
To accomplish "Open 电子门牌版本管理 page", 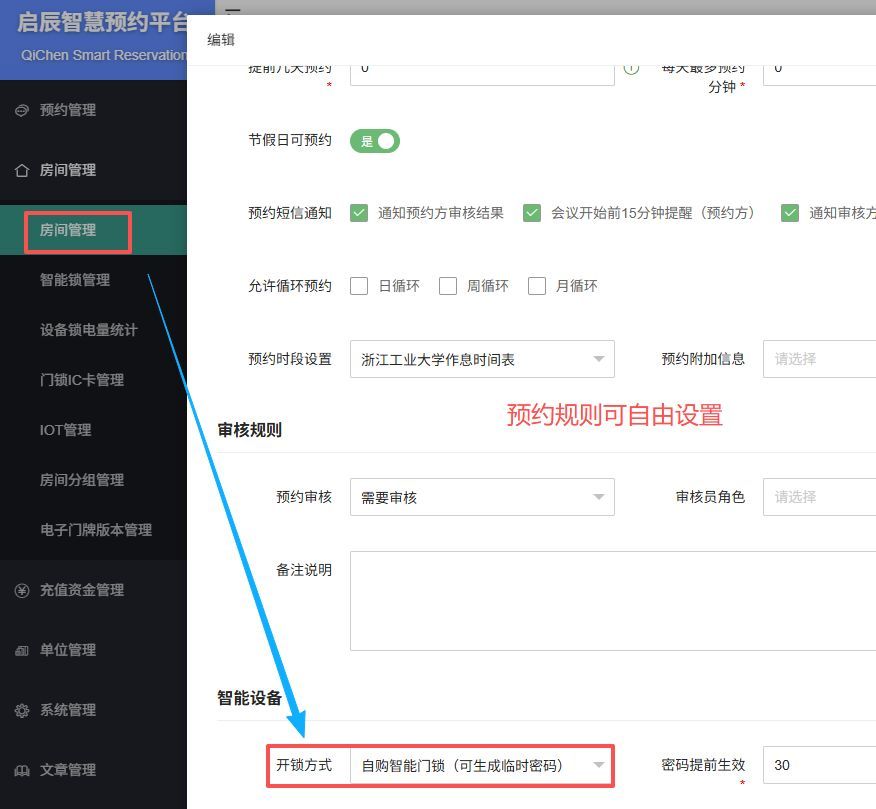I will 96,530.
